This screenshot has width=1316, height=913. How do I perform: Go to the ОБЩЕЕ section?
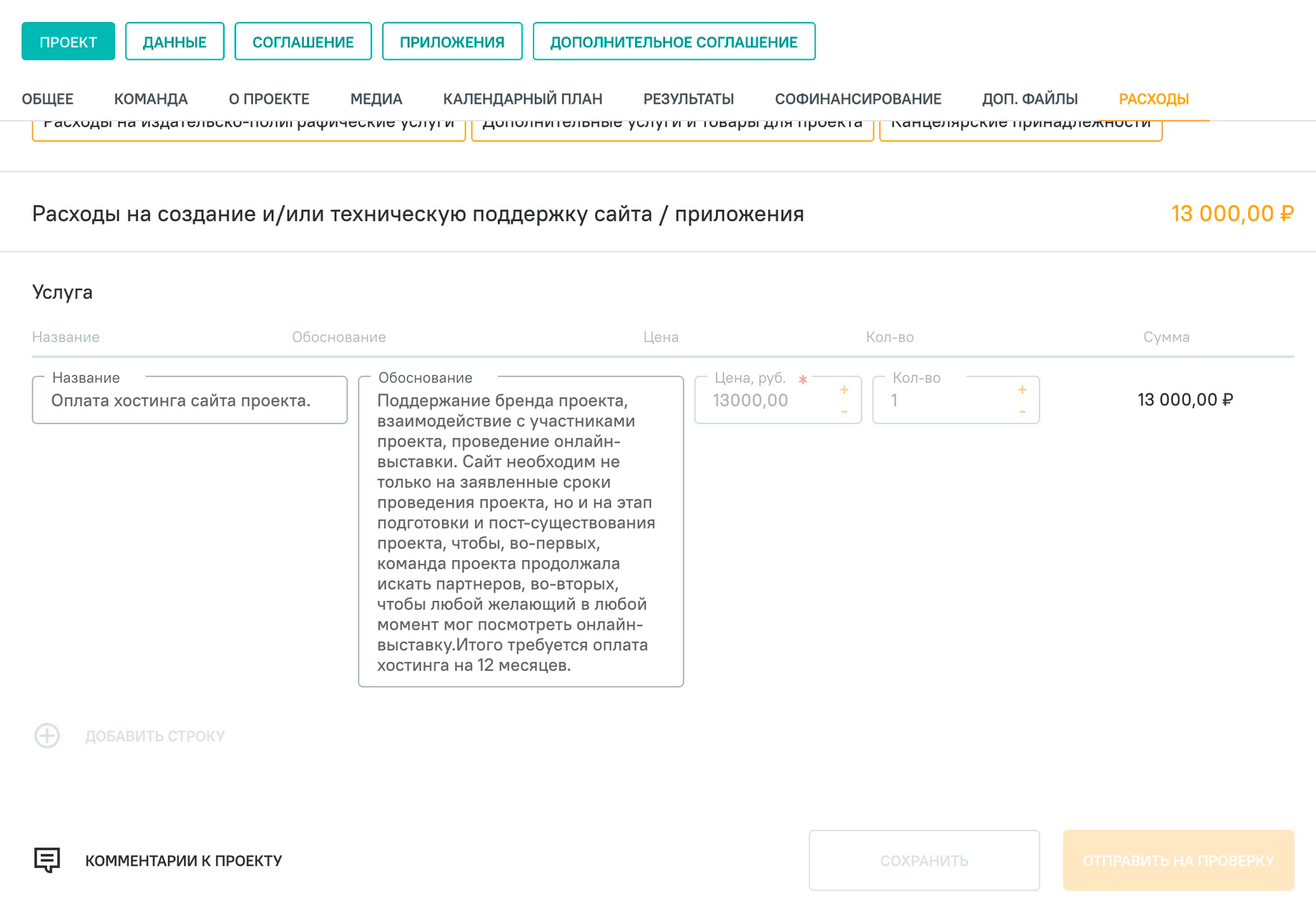tap(48, 99)
